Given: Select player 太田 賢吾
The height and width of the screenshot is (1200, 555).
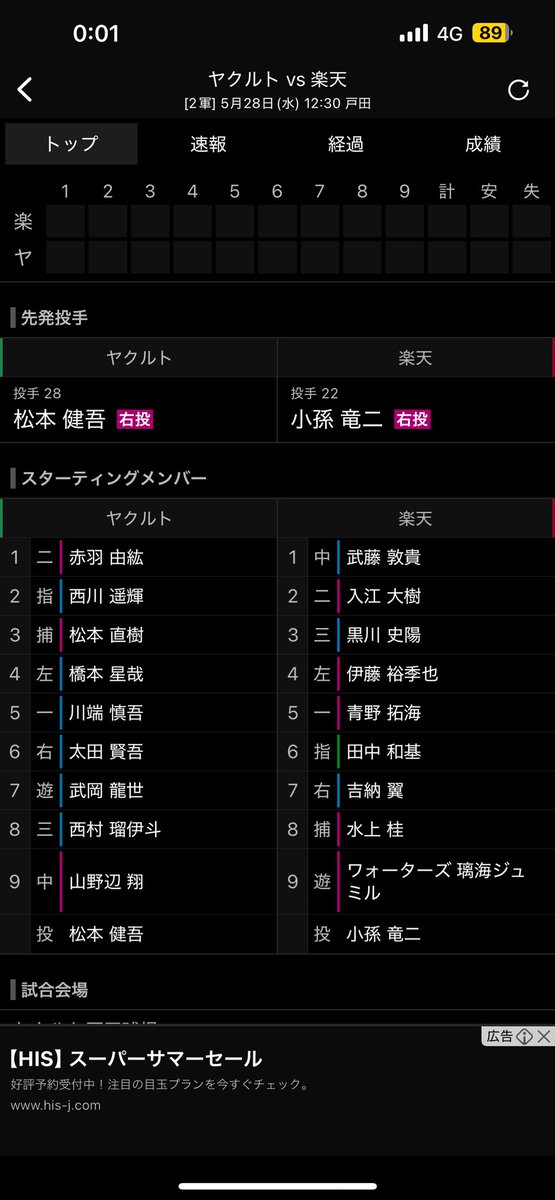Looking at the screenshot, I should (x=106, y=752).
